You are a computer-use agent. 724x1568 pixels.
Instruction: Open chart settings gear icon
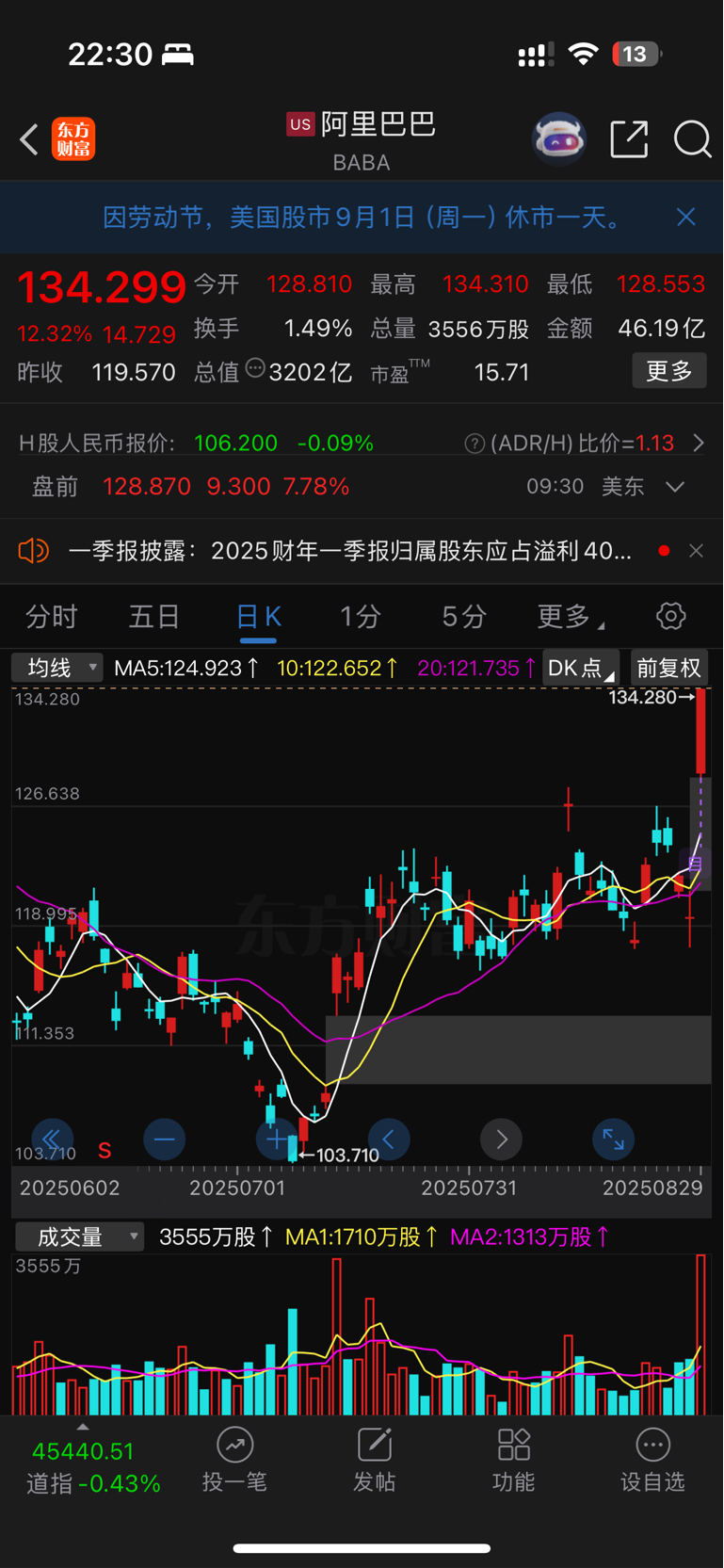tap(671, 617)
